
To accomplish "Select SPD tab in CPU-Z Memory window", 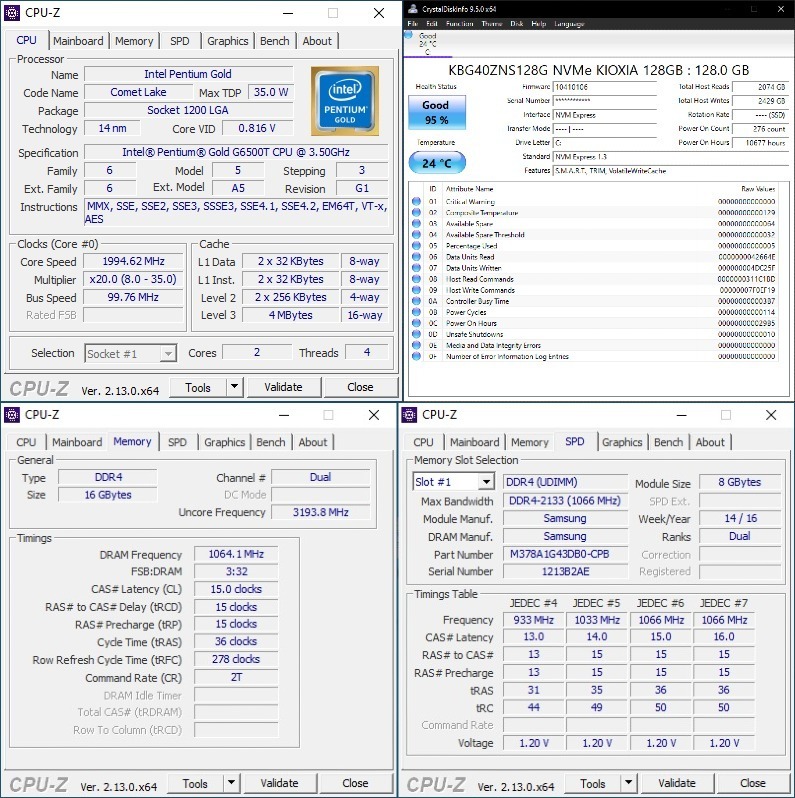I will pos(177,442).
